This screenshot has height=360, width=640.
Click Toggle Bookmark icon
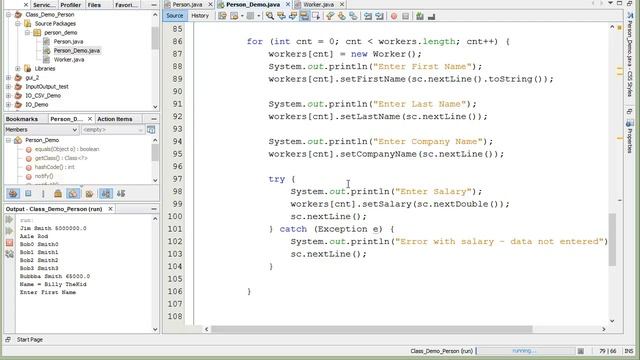coord(353,16)
